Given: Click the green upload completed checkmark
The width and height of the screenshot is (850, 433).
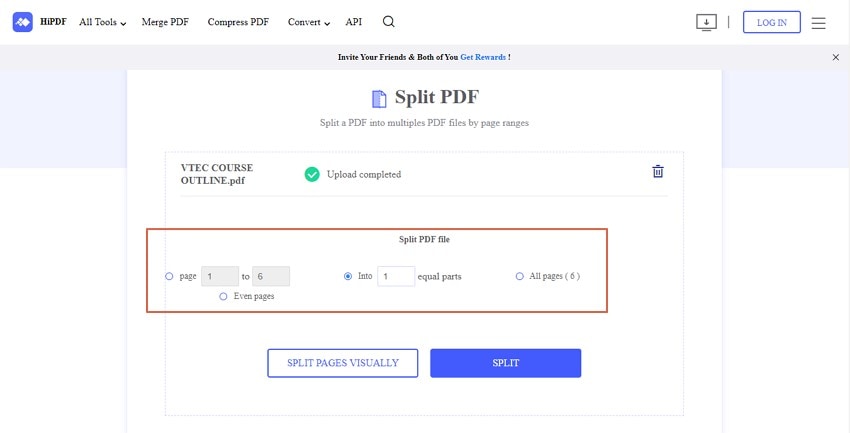Looking at the screenshot, I should pos(312,174).
